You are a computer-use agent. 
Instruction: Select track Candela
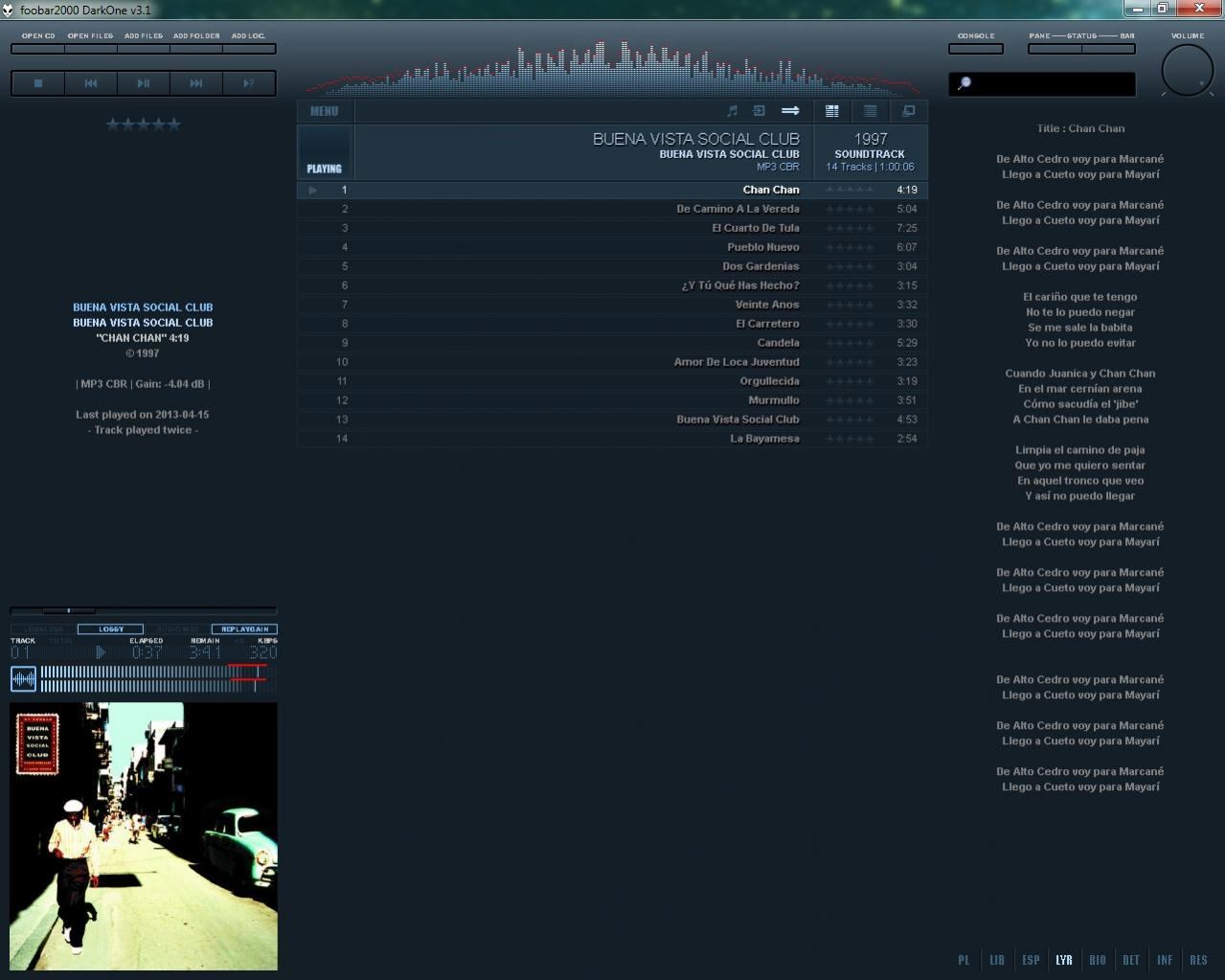612,343
